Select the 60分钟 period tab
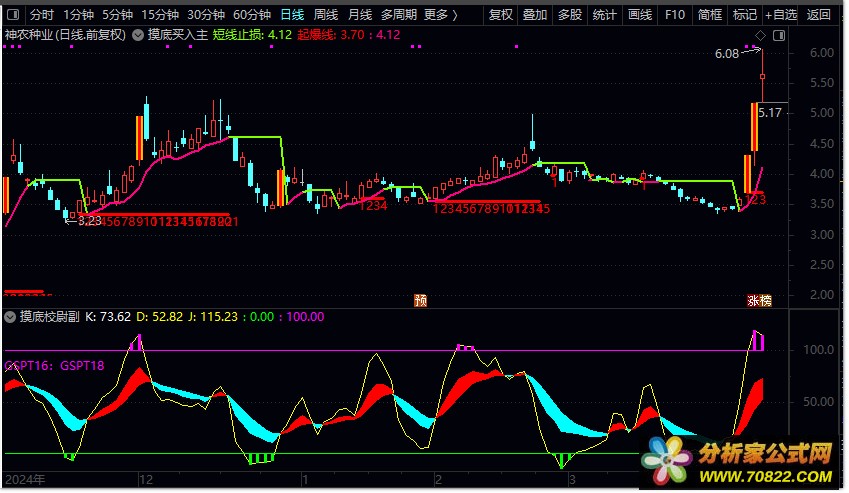 click(252, 15)
